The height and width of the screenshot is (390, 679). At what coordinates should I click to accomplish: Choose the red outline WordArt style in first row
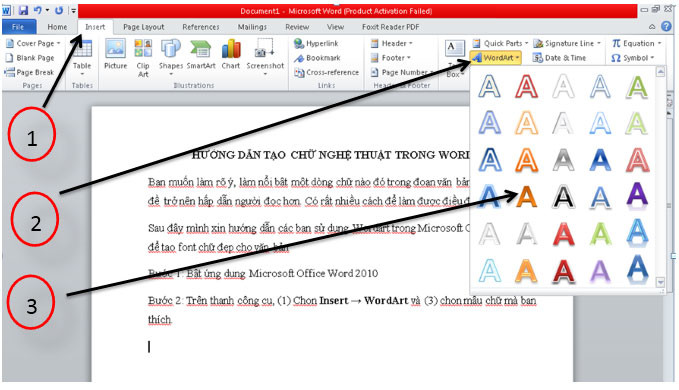pos(526,86)
